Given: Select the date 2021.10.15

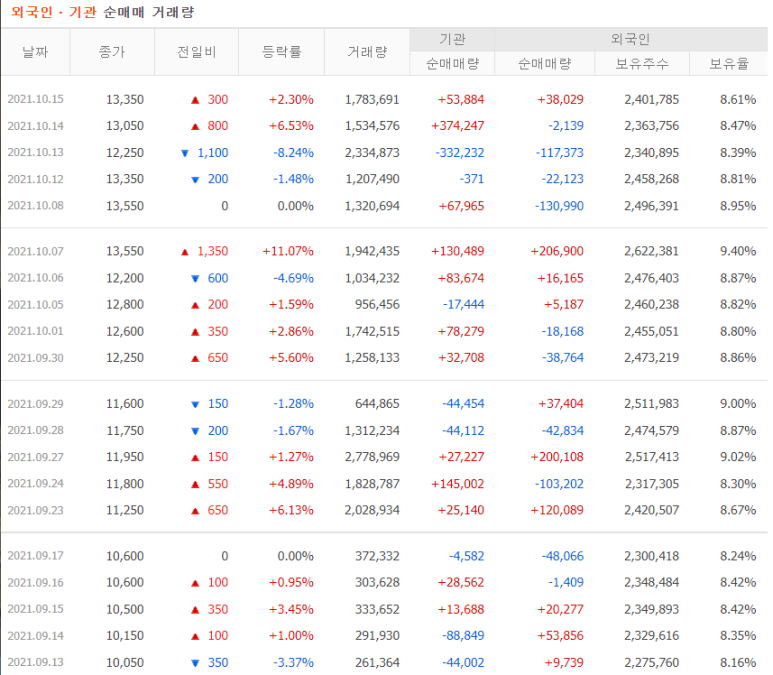Looking at the screenshot, I should pos(35,99).
